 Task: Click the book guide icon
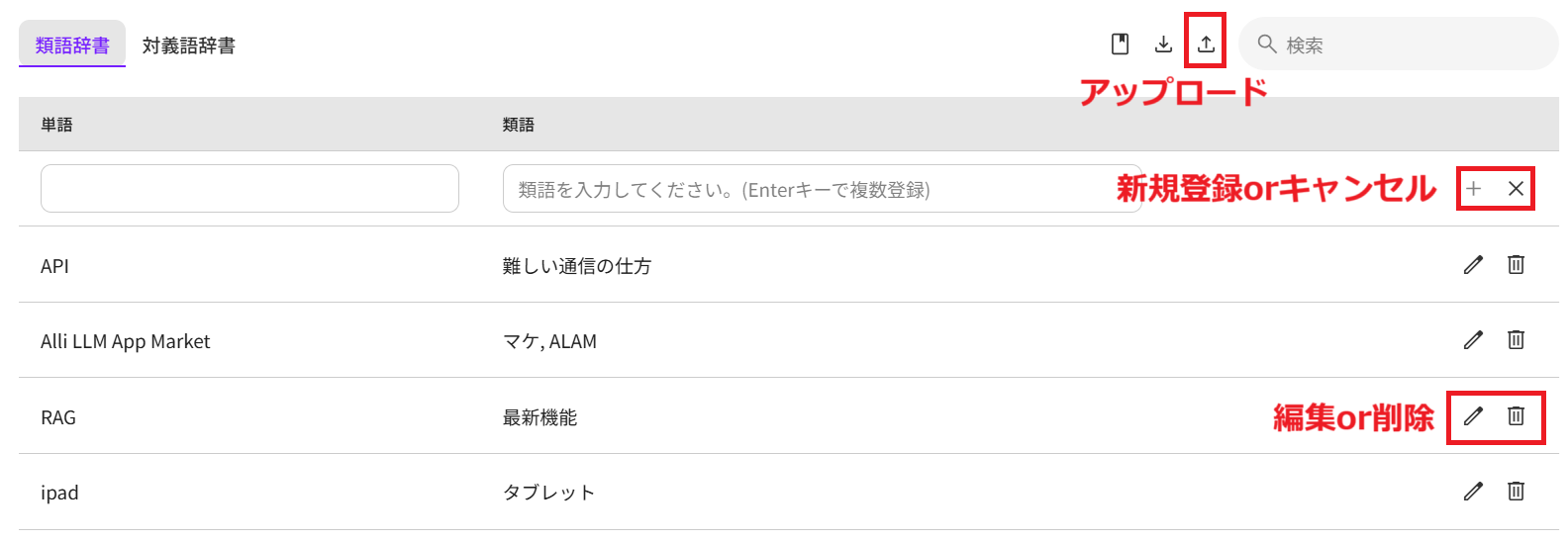click(1120, 44)
